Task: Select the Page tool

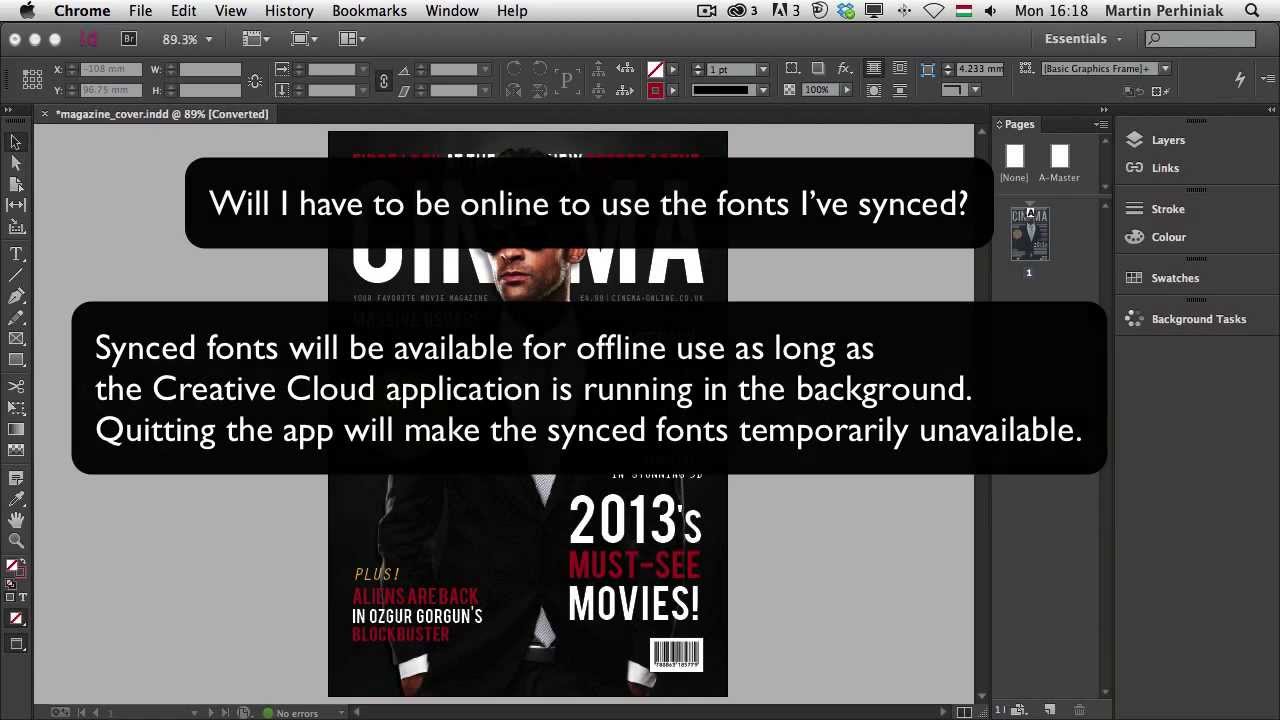Action: [16, 184]
